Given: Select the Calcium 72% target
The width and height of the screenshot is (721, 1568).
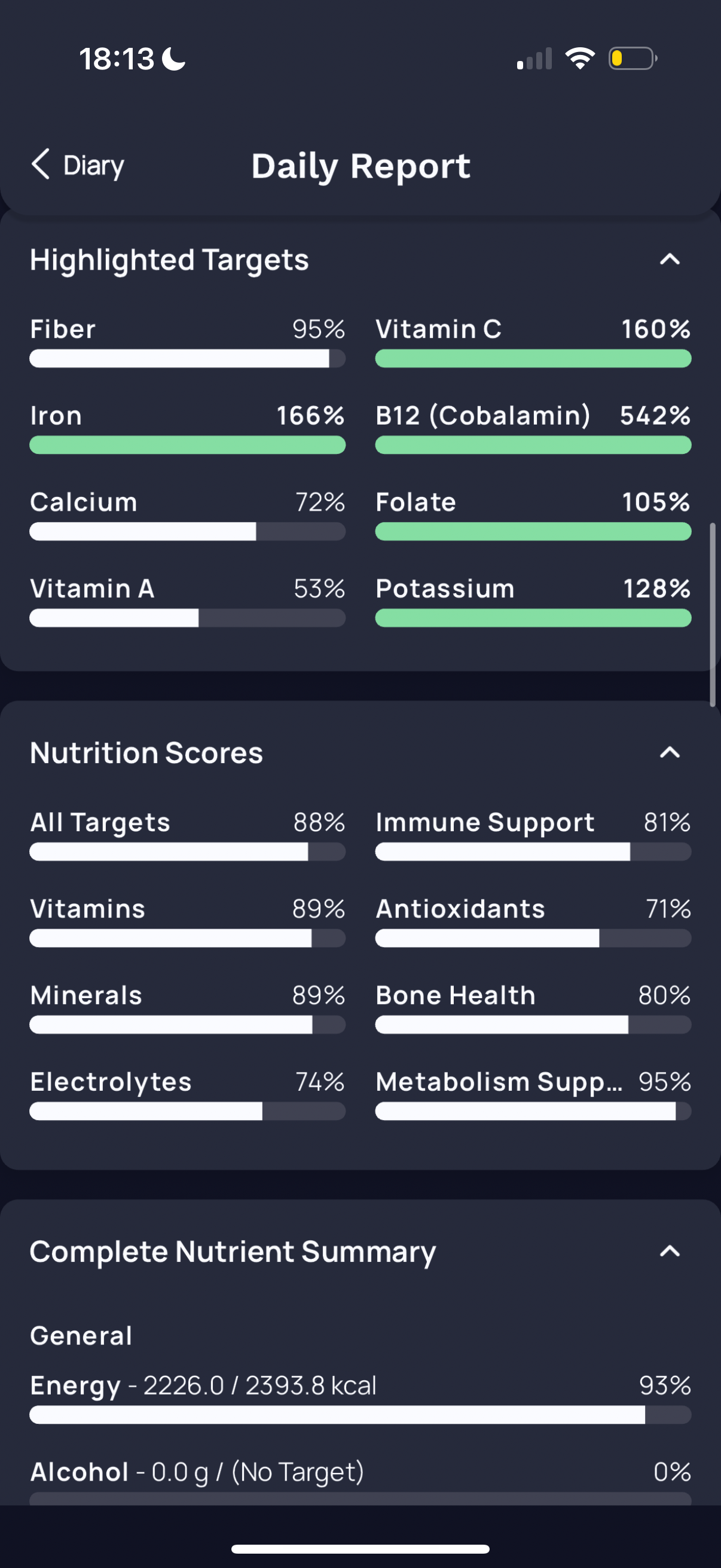Looking at the screenshot, I should [187, 514].
